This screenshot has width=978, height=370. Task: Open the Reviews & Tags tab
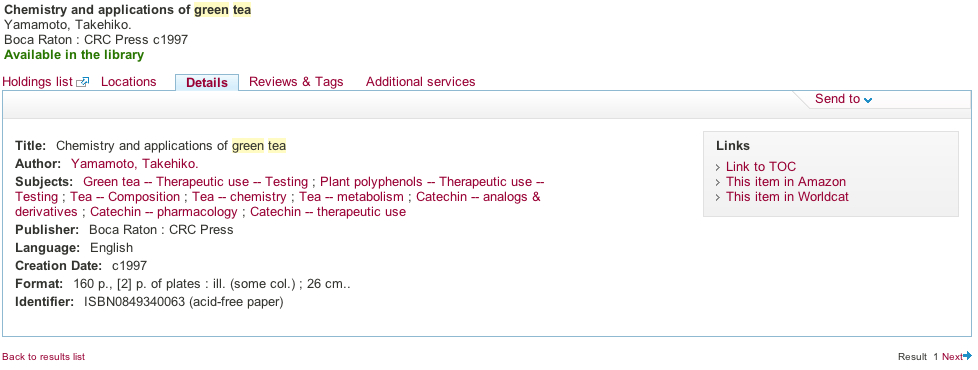coord(296,82)
